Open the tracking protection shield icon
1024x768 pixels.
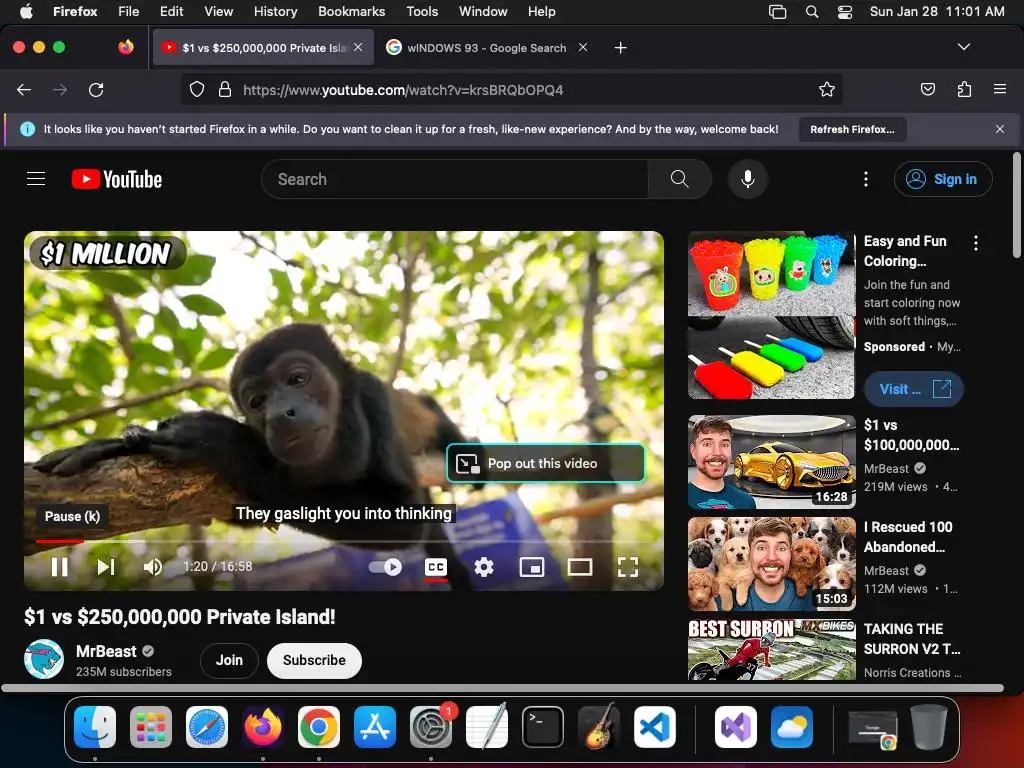[197, 89]
